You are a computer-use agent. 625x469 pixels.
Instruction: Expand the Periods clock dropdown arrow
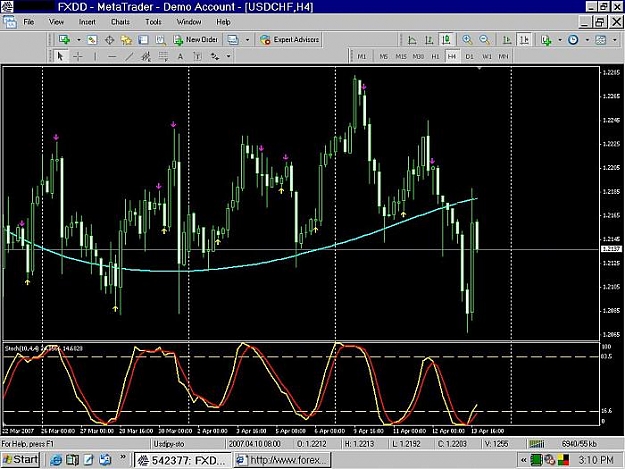coord(587,40)
